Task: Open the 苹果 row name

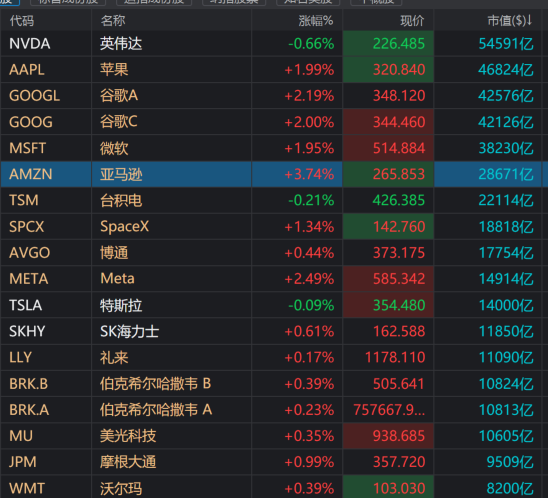Action: 114,70
